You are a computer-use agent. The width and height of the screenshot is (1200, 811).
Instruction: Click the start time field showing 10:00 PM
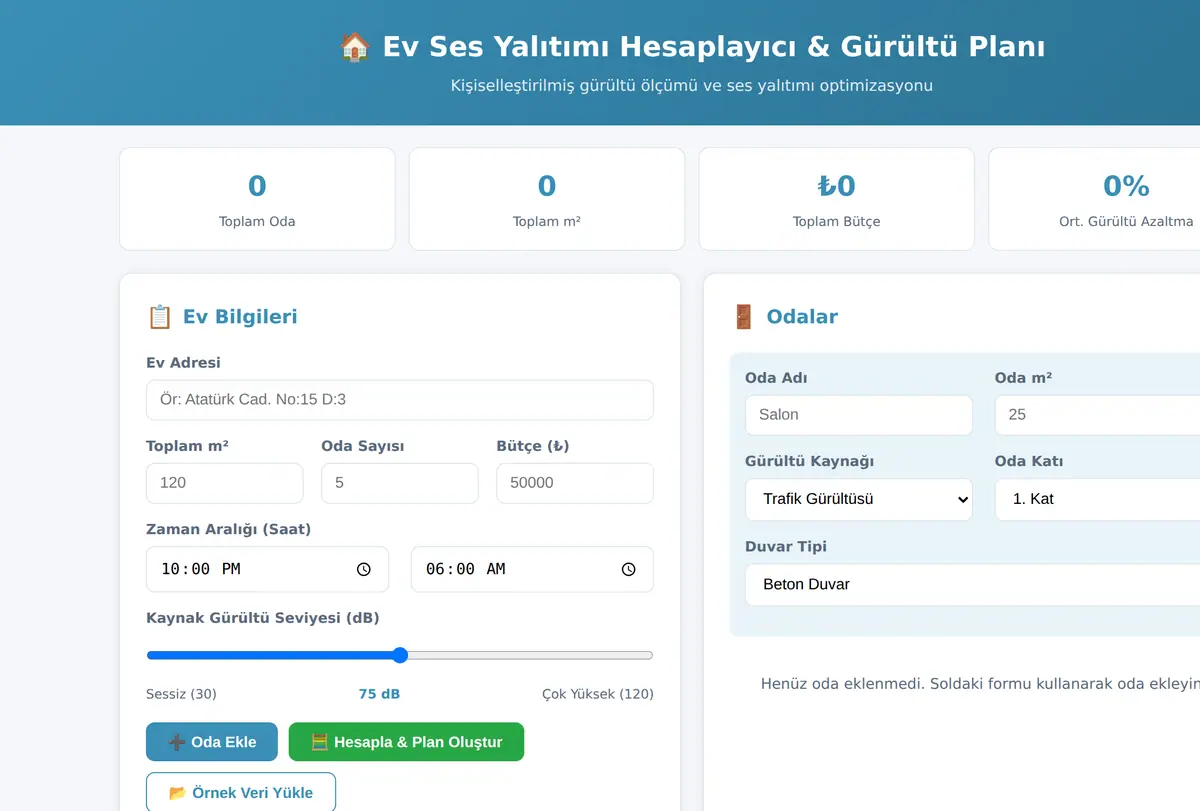[267, 569]
